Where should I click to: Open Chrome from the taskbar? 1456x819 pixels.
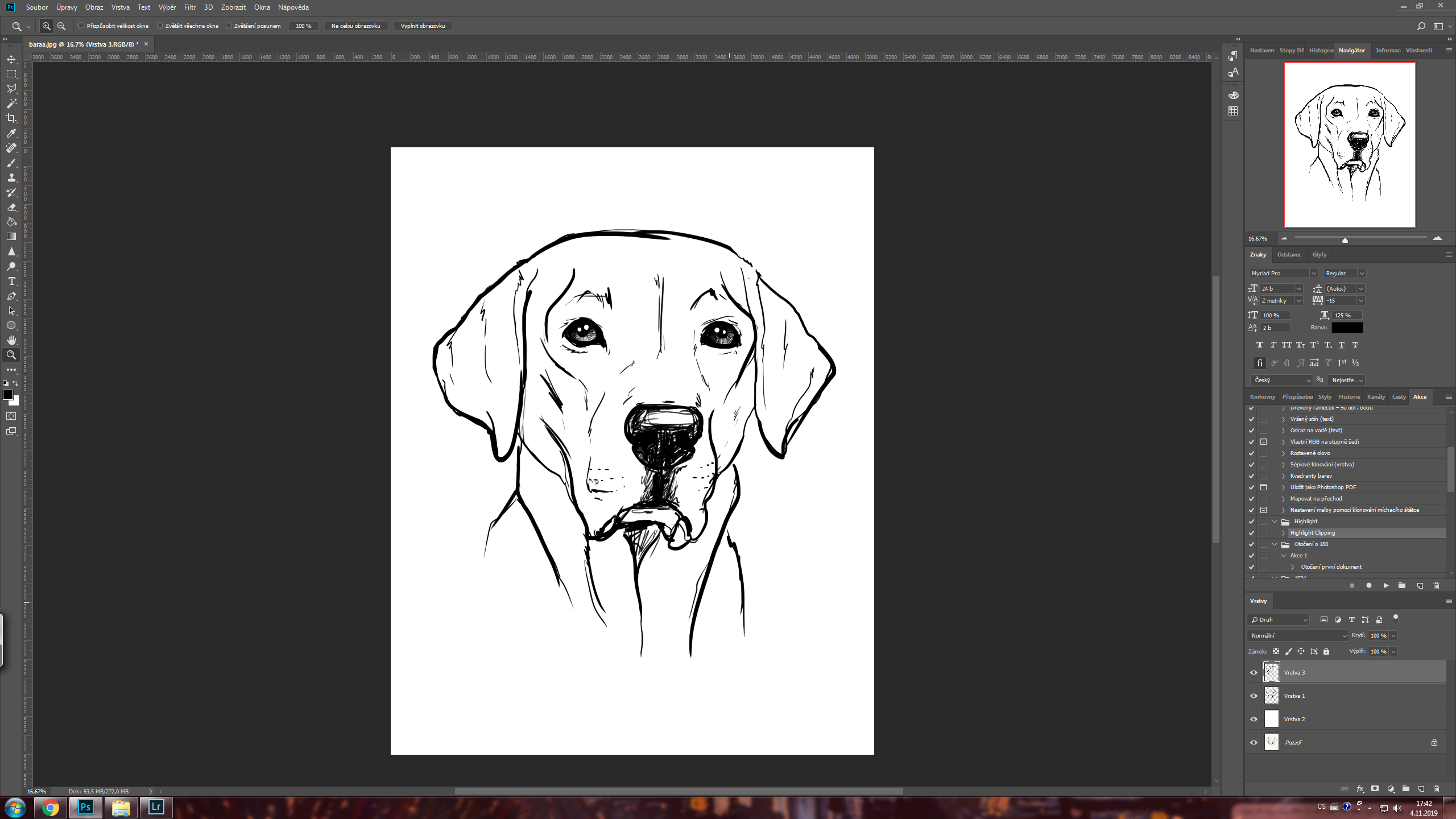pyautogui.click(x=50, y=808)
